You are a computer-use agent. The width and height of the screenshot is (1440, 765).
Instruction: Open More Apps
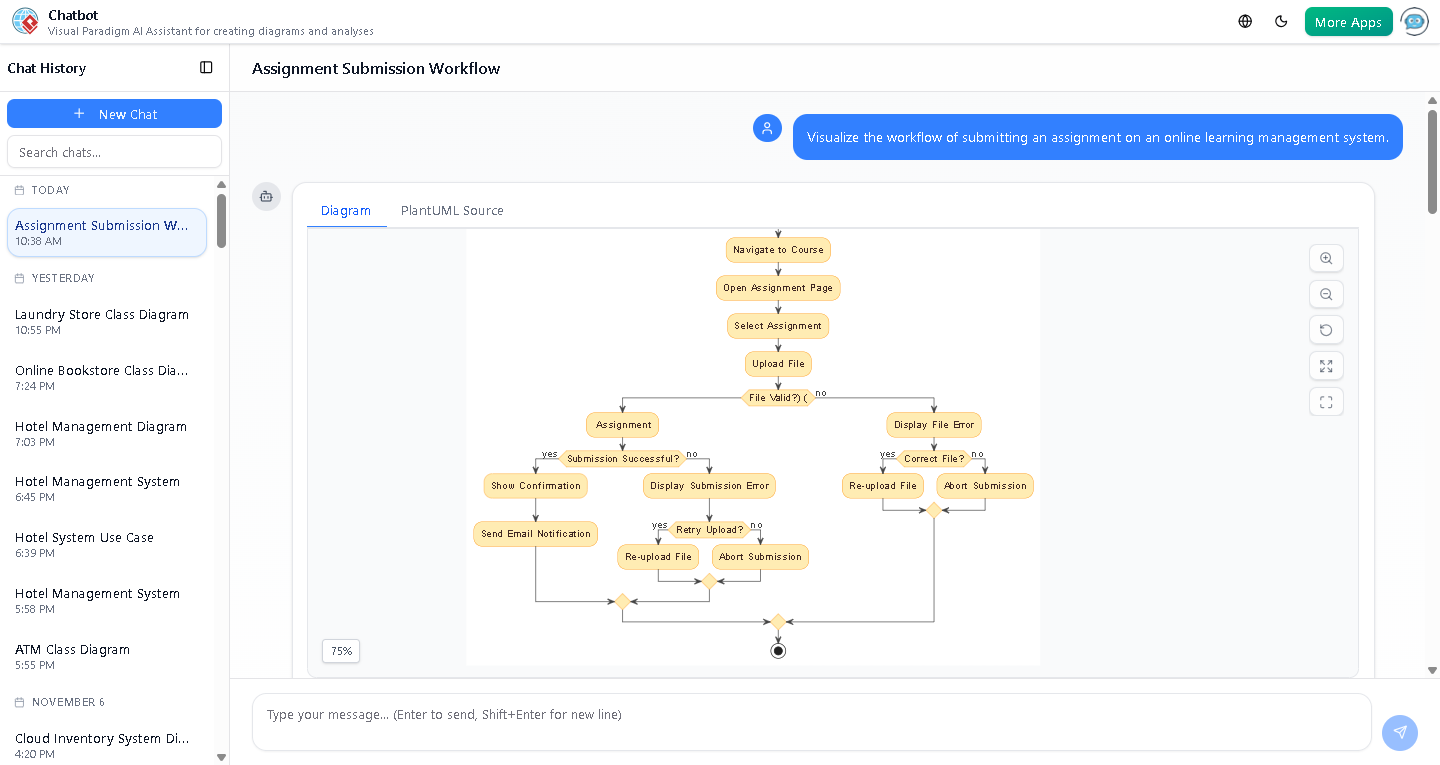coord(1348,20)
